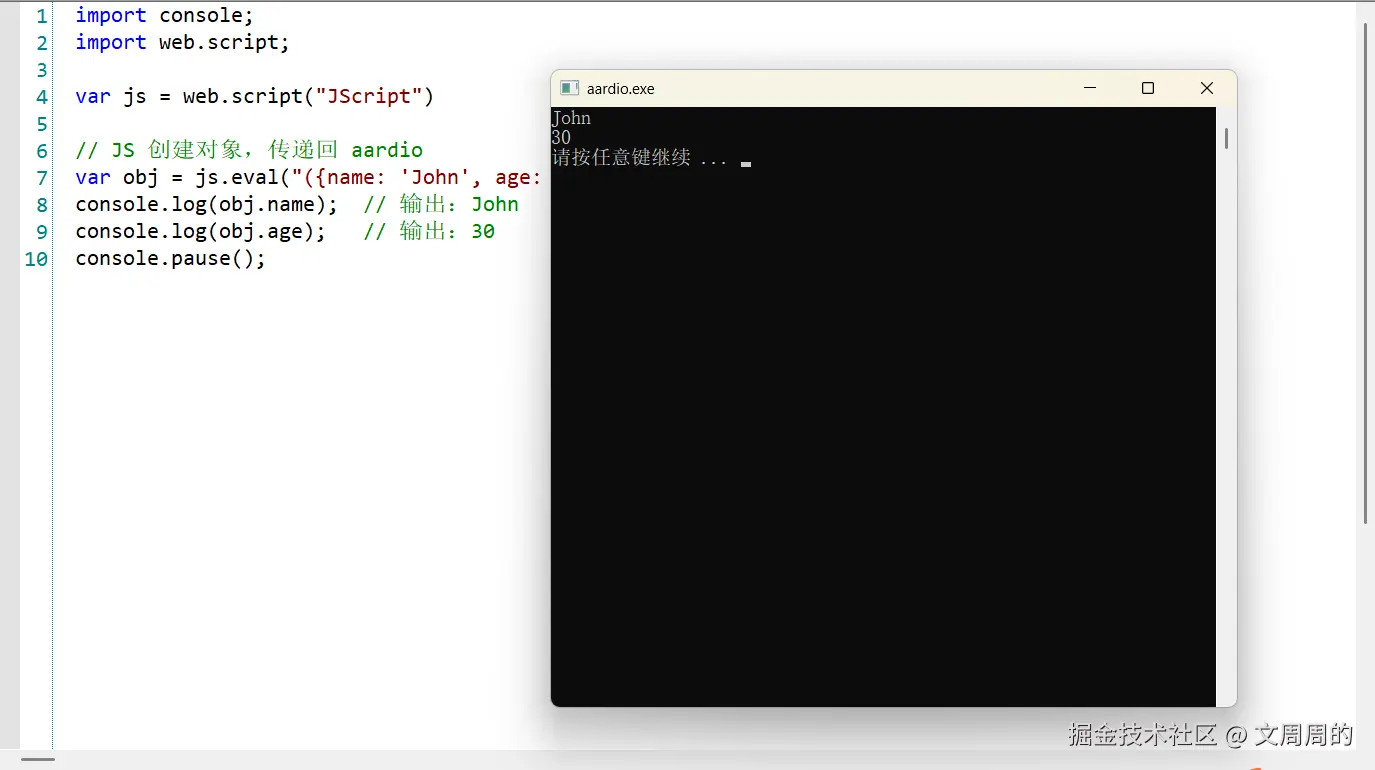Click line number 9 in the gutter

[41, 232]
